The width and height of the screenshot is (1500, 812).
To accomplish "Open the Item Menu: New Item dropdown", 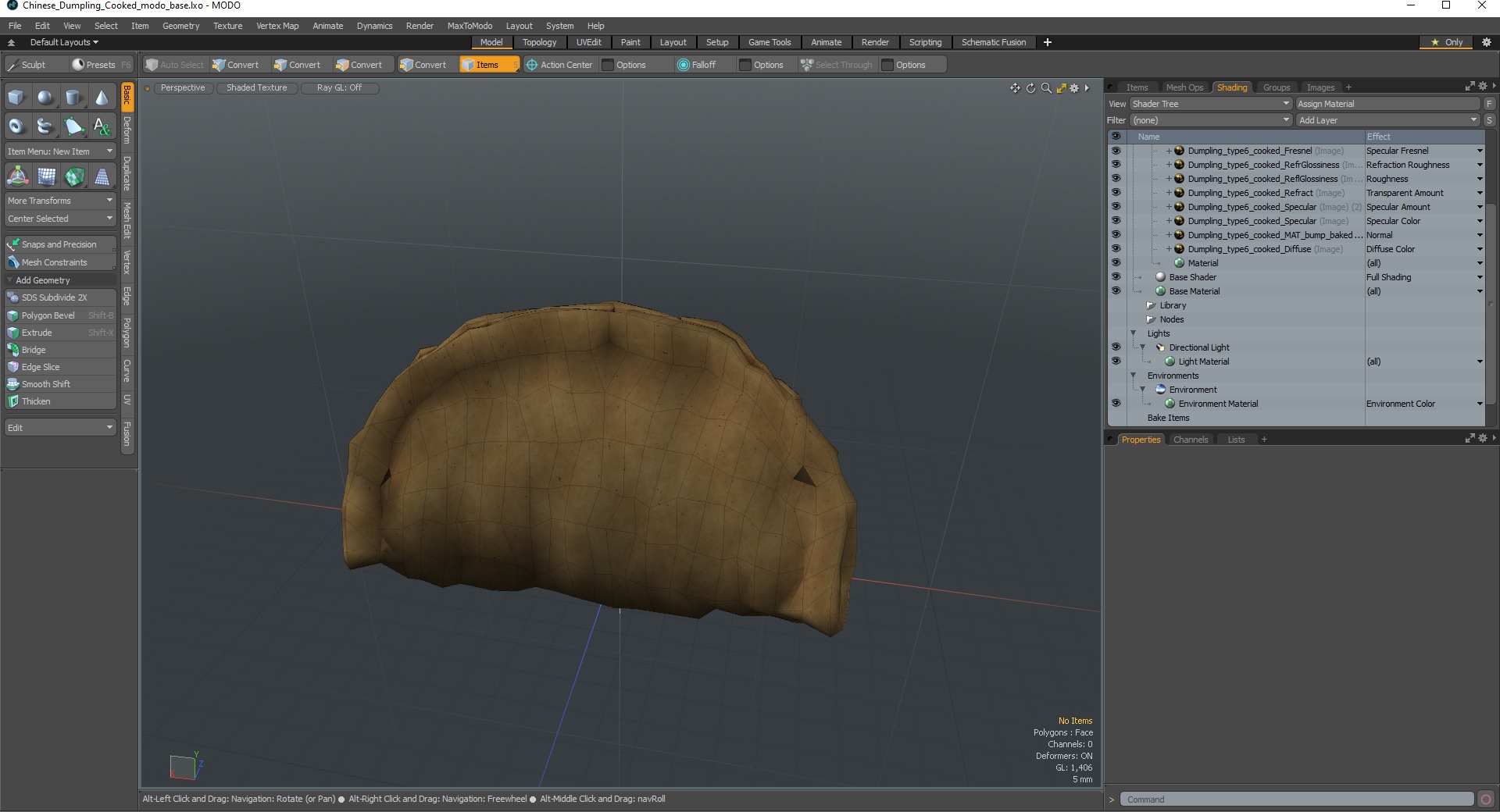I will click(x=60, y=151).
